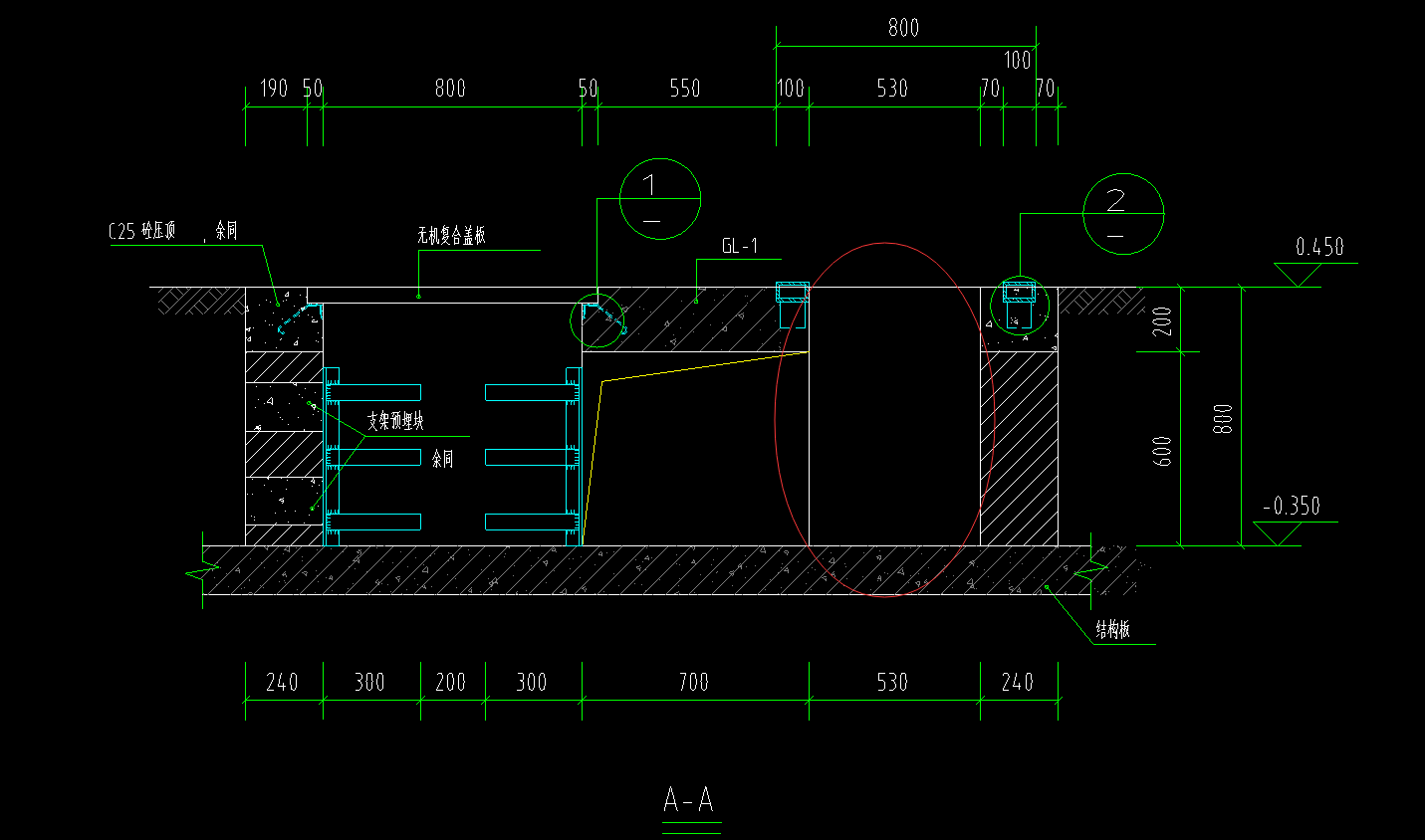Viewport: 1425px width, 840px height.
Task: Select the "A-A" section title
Action: [689, 800]
